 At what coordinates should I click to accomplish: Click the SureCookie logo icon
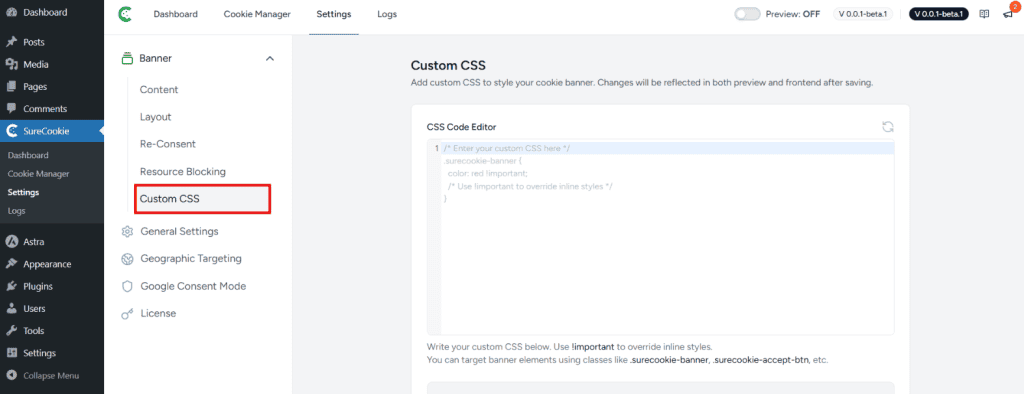click(124, 14)
